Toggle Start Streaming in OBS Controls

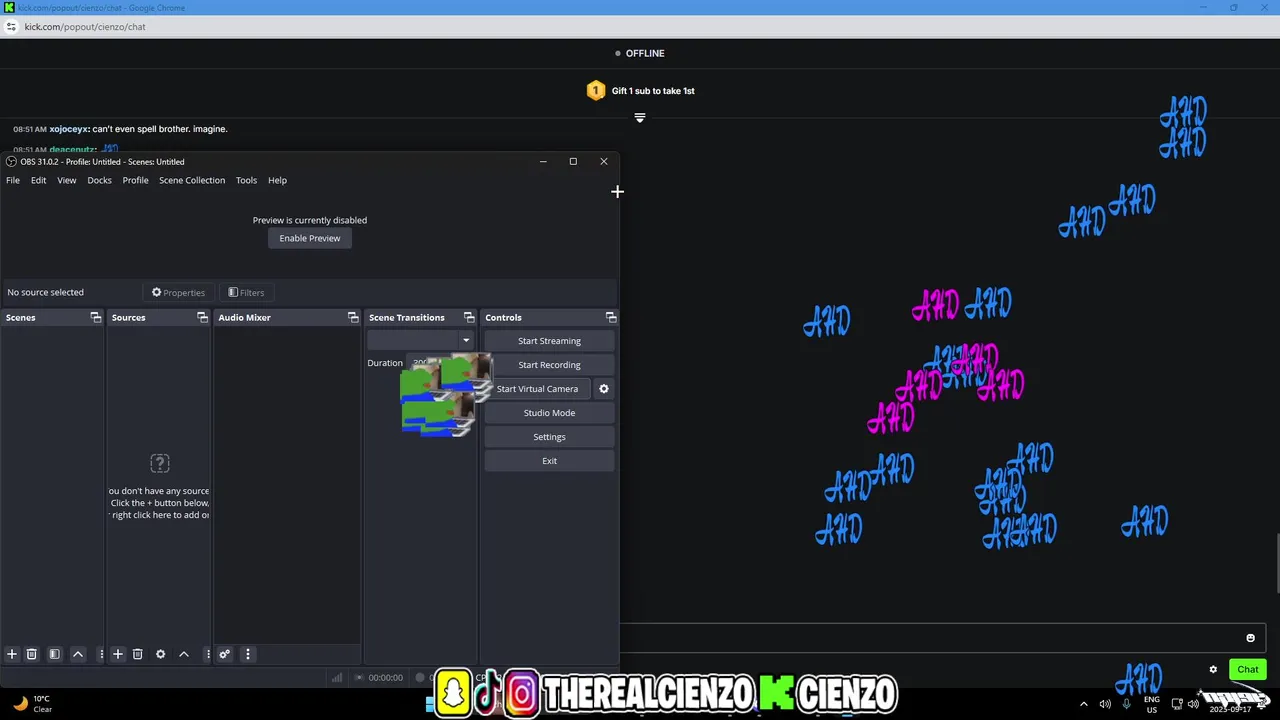pos(549,341)
